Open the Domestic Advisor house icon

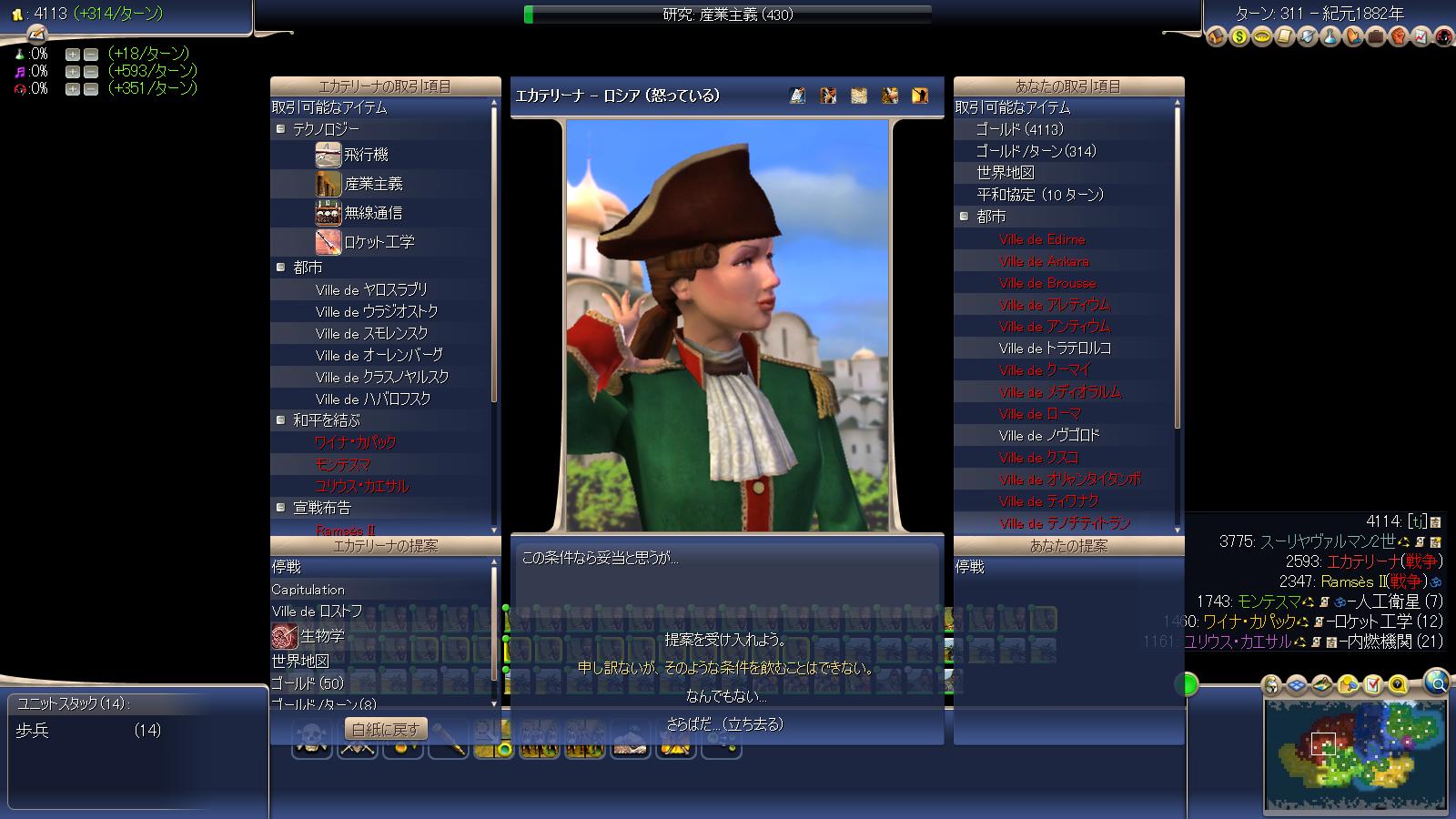click(1216, 37)
